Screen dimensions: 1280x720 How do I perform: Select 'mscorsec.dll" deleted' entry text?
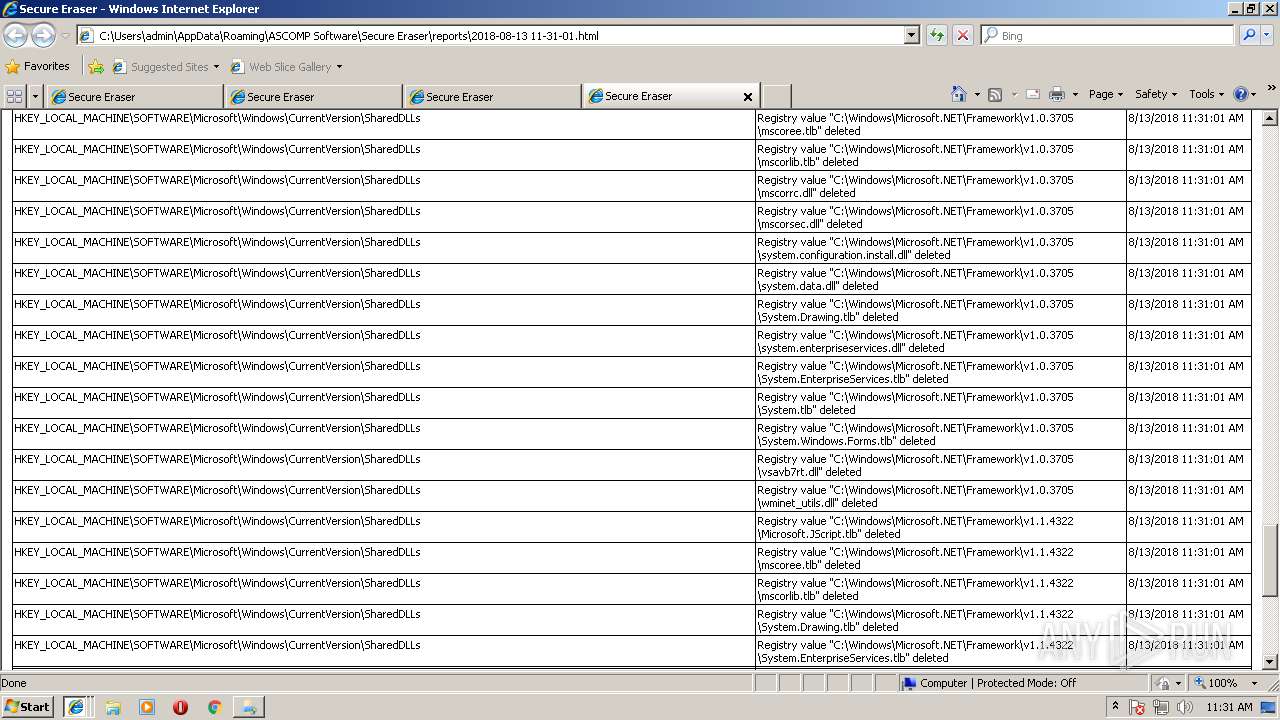810,224
